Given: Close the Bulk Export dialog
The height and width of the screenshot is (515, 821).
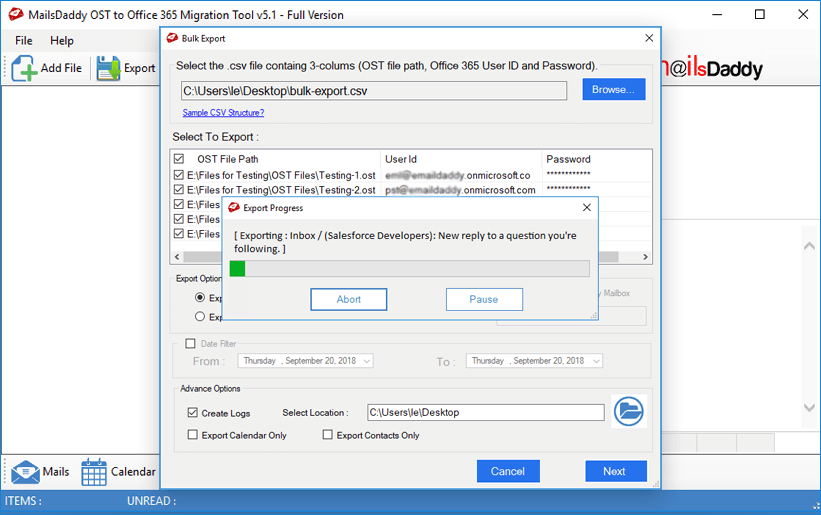Looking at the screenshot, I should [x=649, y=38].
